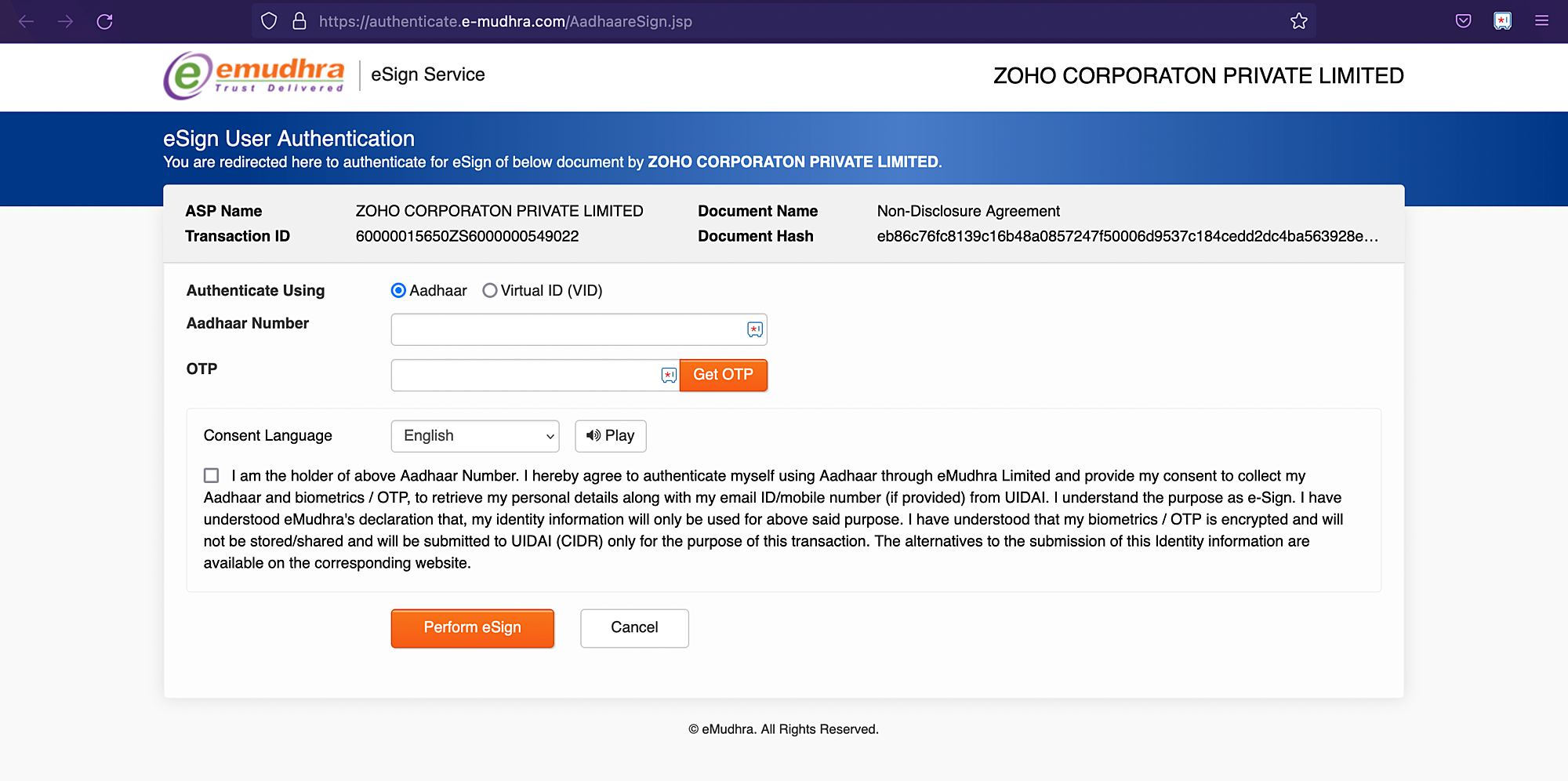Screen dimensions: 1568x781
Task: Open the tracking protection shield icon
Action: pos(269,21)
